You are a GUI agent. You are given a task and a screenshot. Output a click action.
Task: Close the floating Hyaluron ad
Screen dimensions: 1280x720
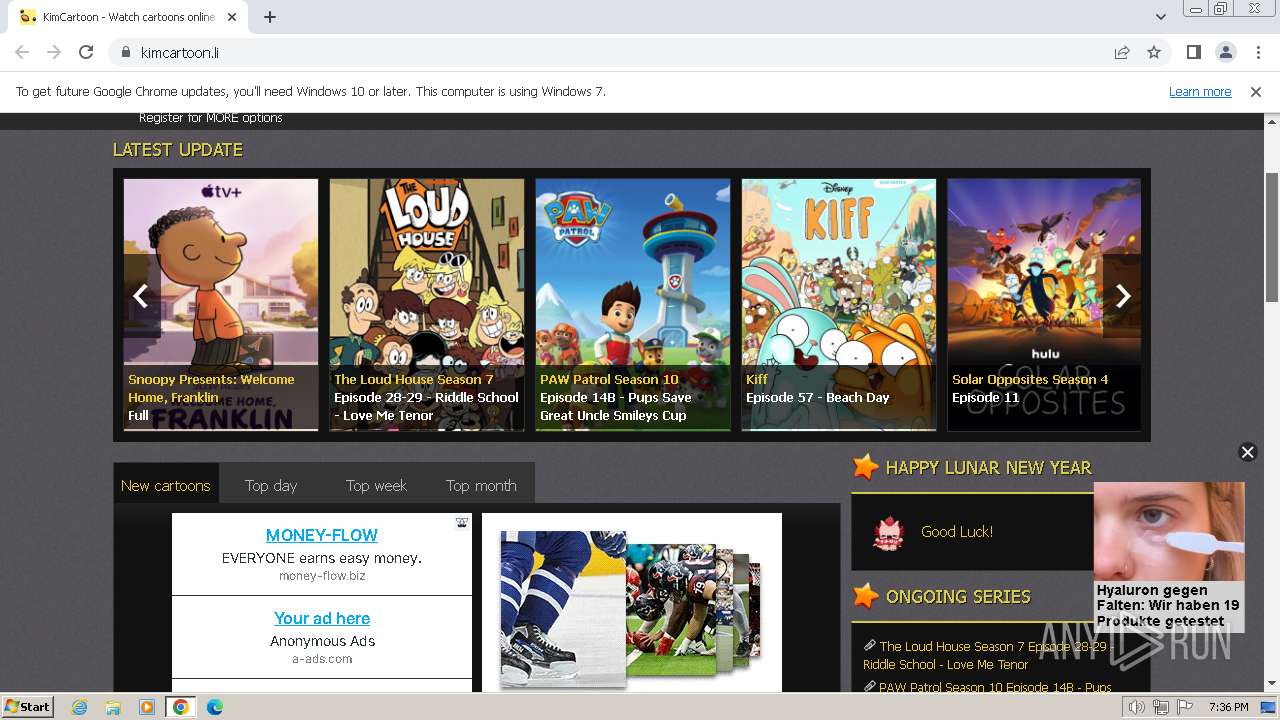click(1247, 452)
